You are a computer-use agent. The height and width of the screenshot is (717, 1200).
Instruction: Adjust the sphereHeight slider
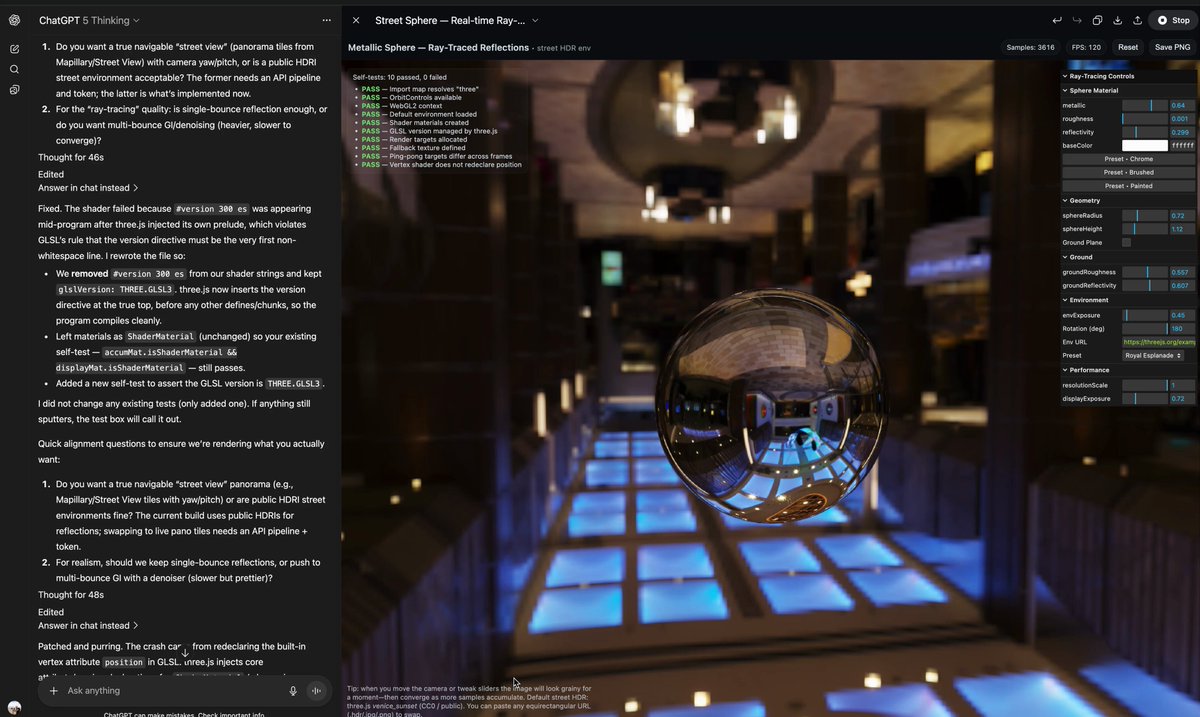pos(1144,229)
